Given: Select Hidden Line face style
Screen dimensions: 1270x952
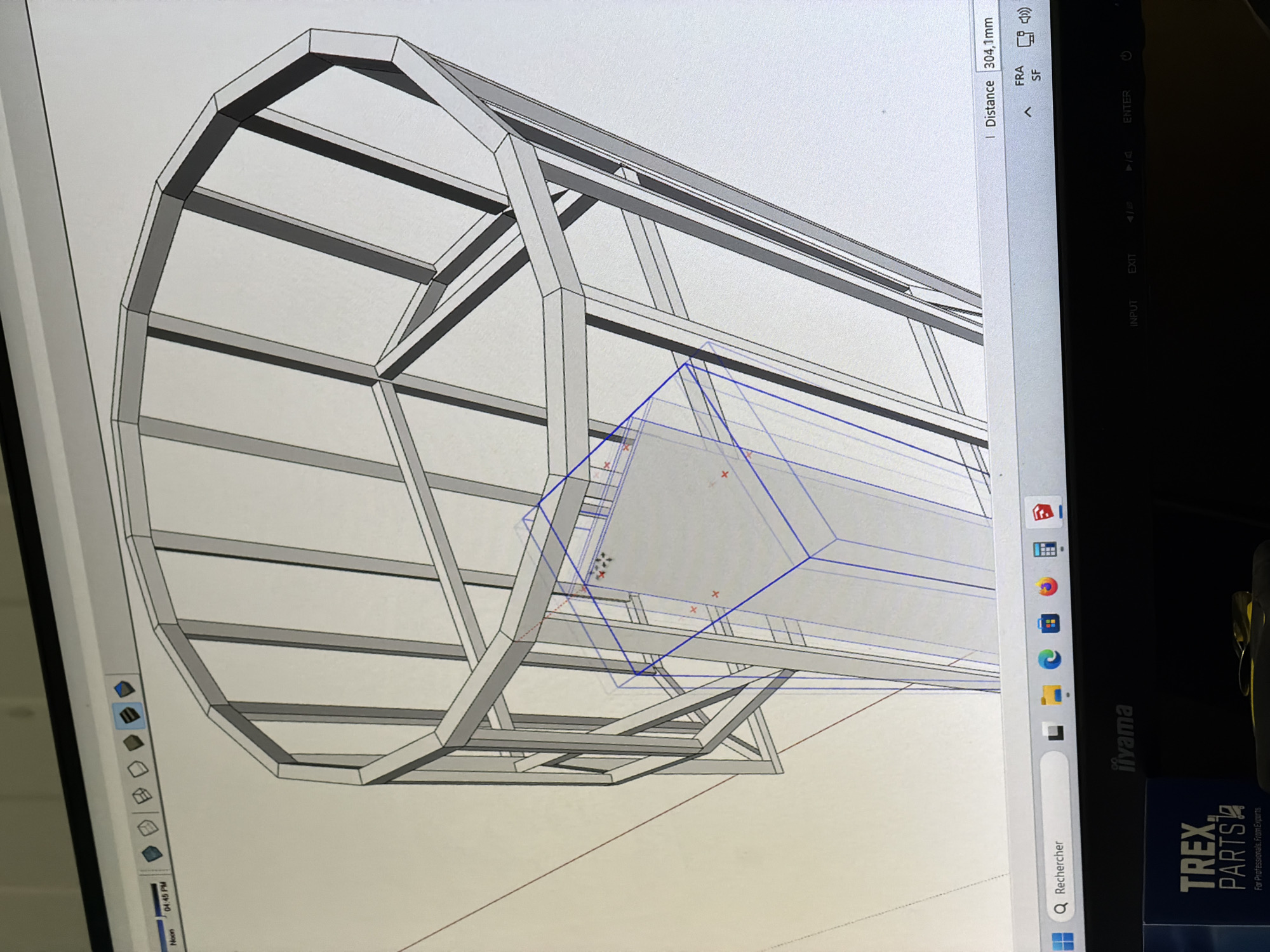Looking at the screenshot, I should 137,769.
